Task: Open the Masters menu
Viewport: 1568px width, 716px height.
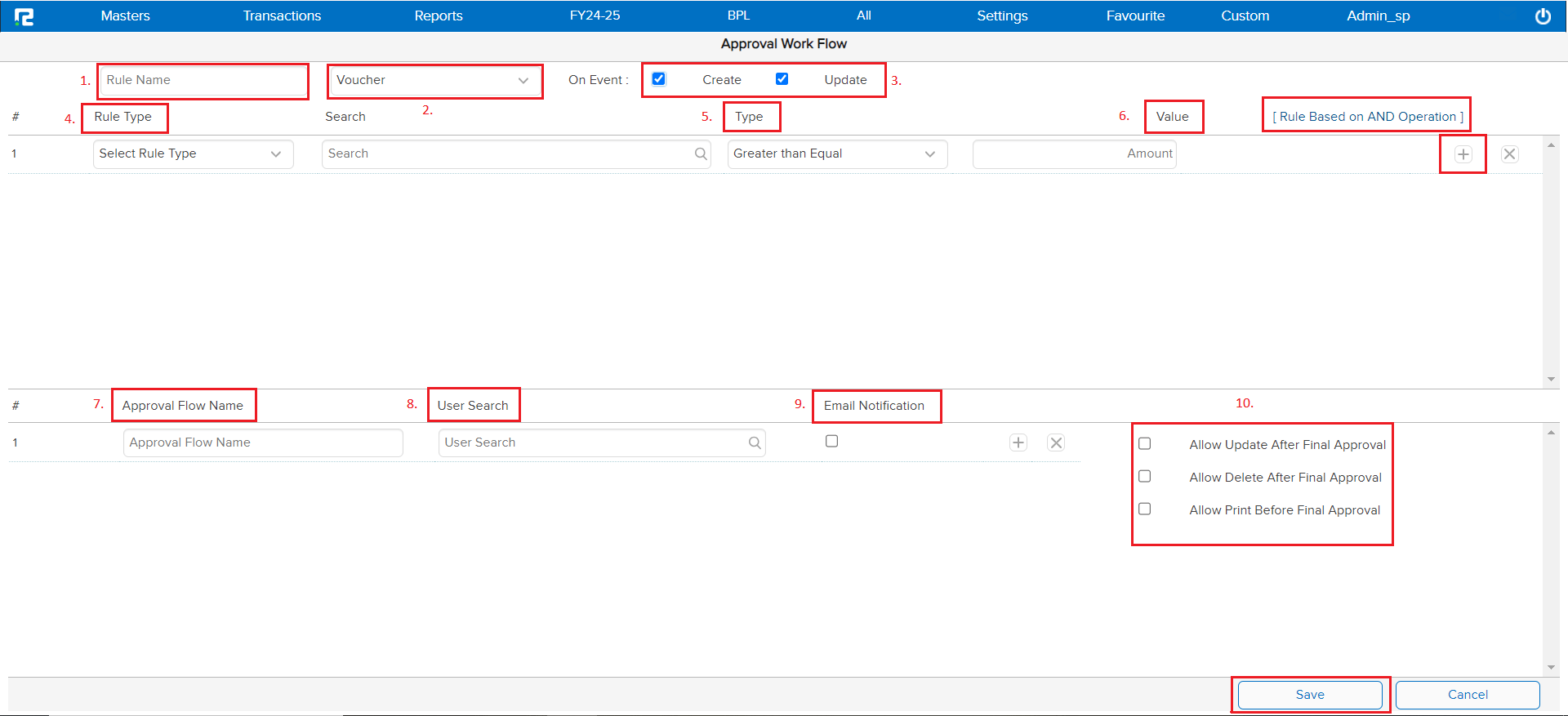Action: (x=125, y=16)
